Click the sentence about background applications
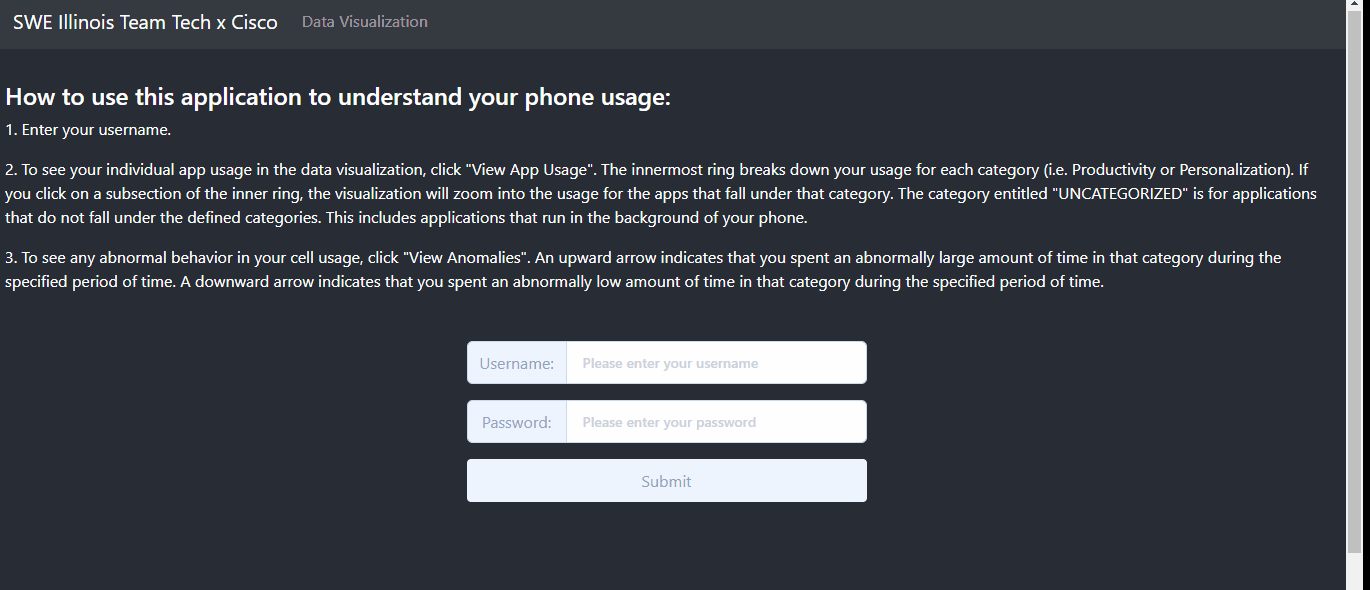 point(500,218)
